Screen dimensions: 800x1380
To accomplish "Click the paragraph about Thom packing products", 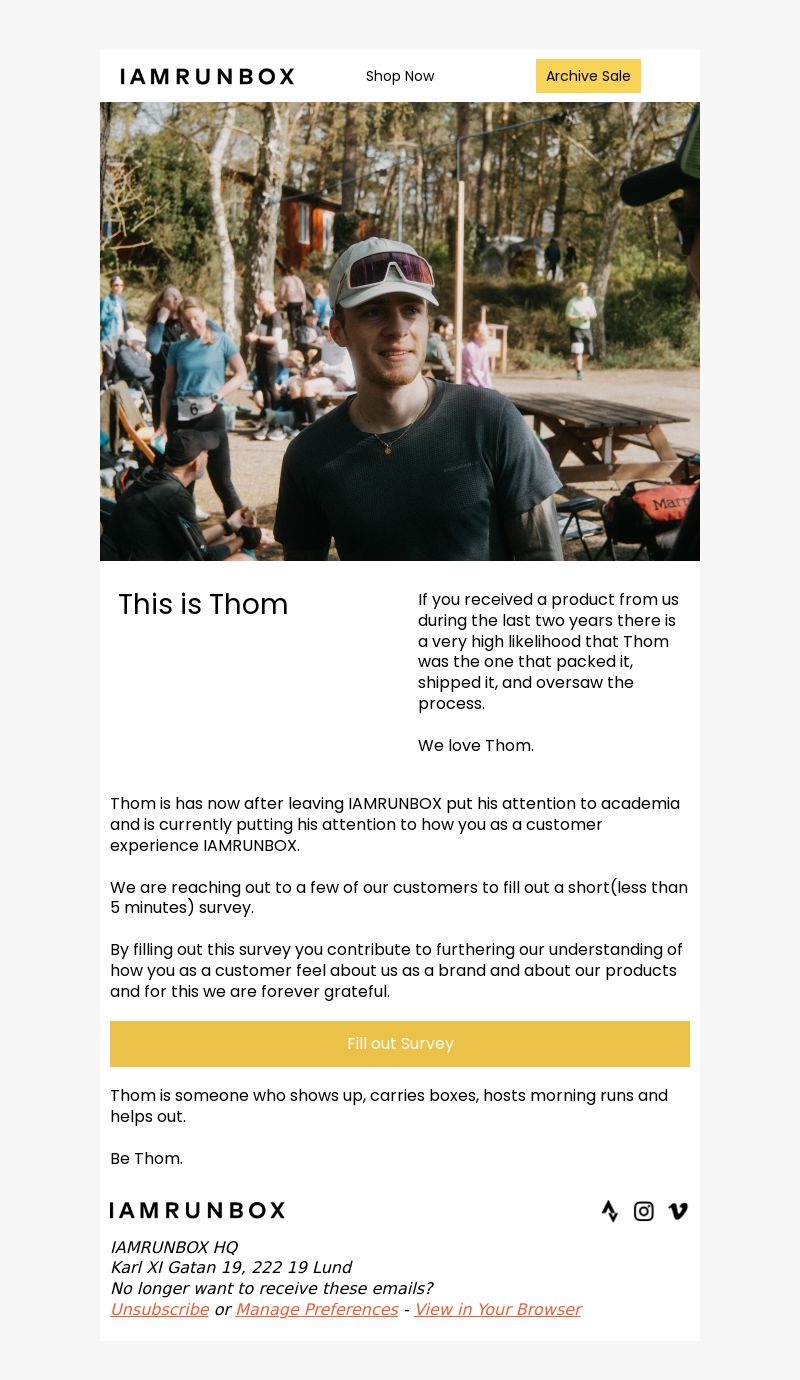I will pos(548,651).
